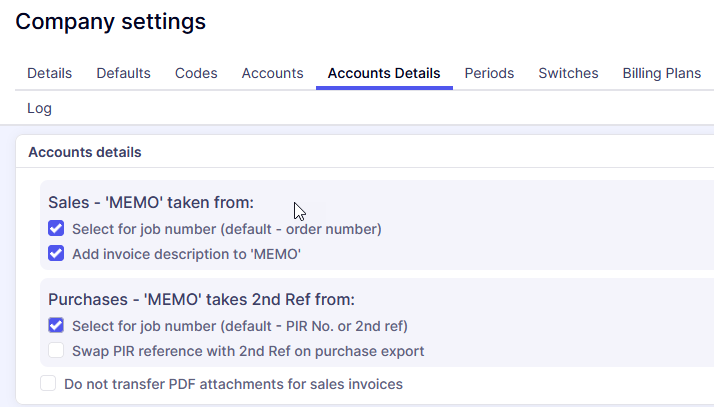Disable 'Add invoice description to MEMO' checkbox

pos(56,254)
